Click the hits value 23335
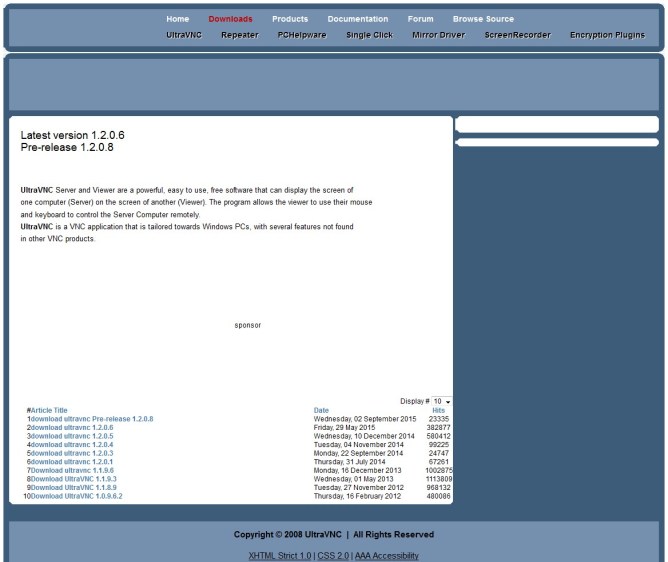Screen dimensions: 668x562 click(x=439, y=419)
